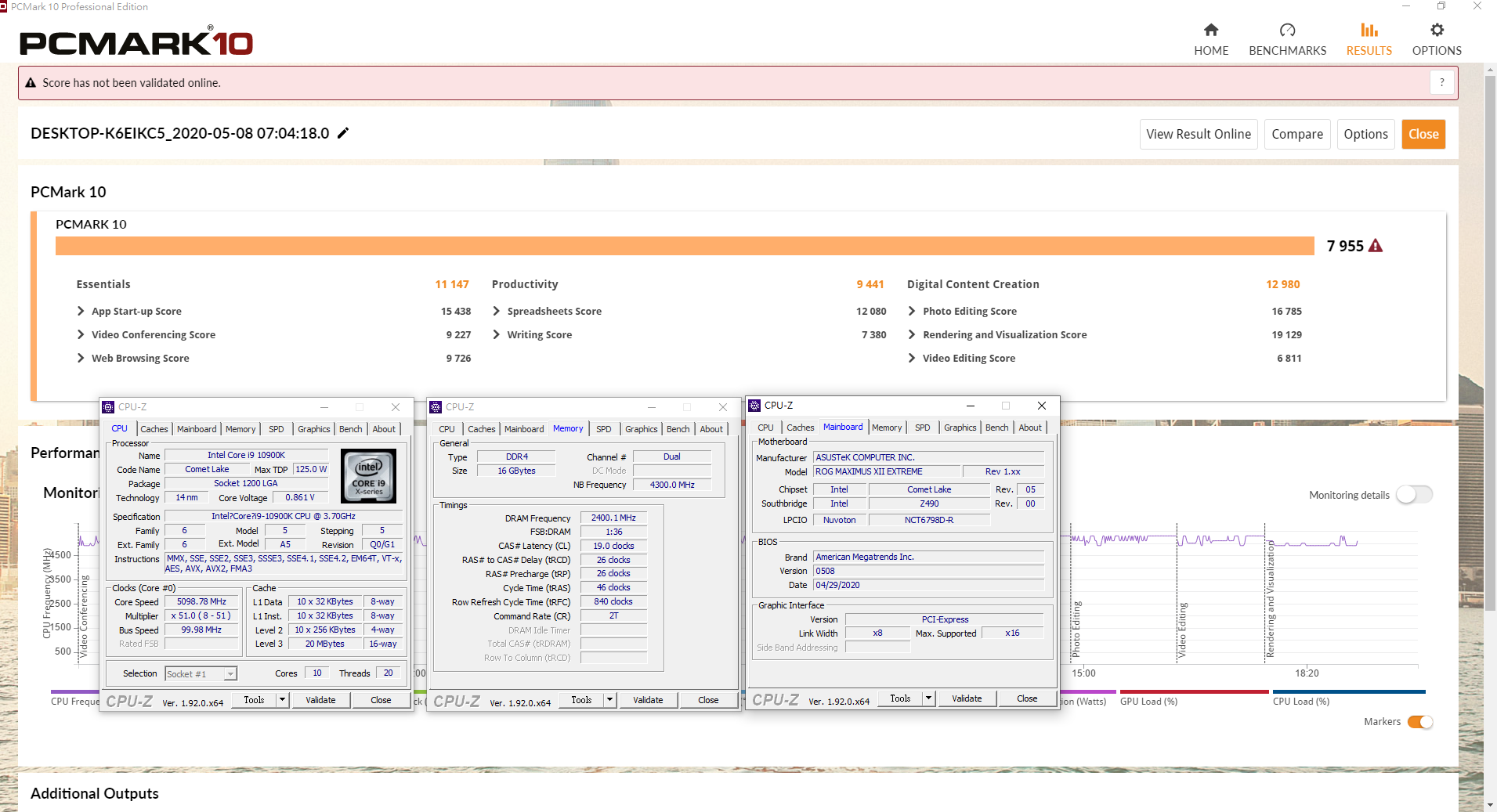
Task: Click the purple CPU Frequency legend line
Action: click(x=75, y=692)
